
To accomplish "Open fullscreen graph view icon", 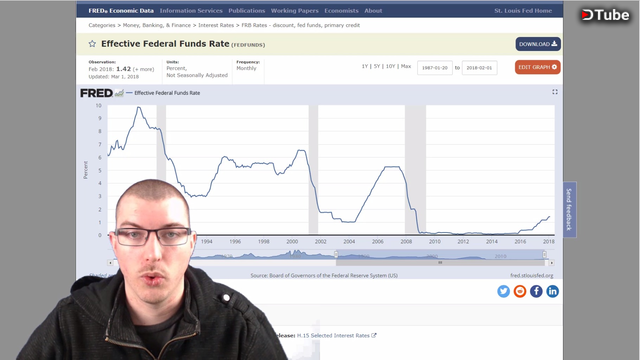I will coord(555,92).
